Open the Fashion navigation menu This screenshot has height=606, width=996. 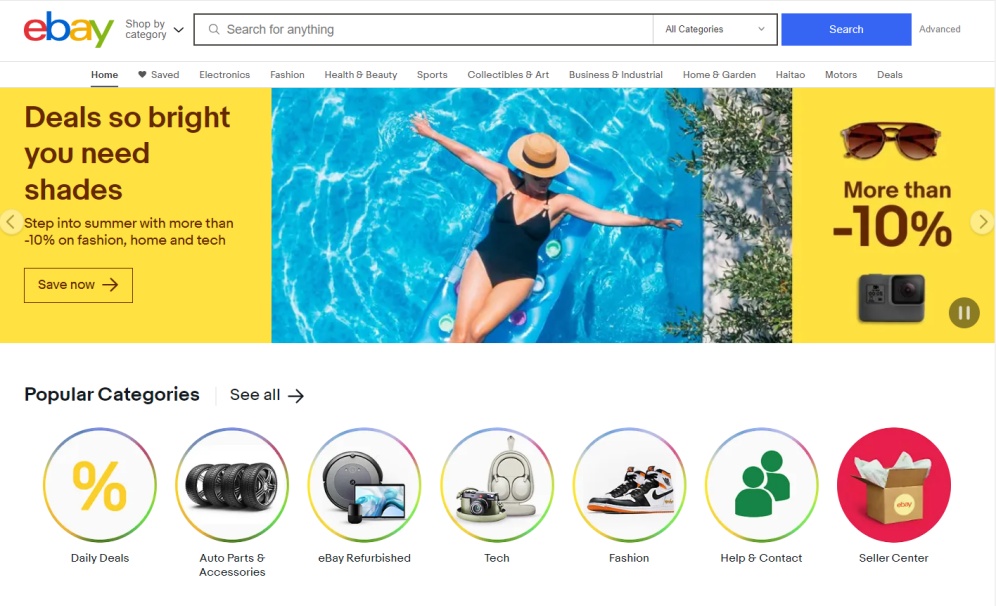(x=287, y=75)
